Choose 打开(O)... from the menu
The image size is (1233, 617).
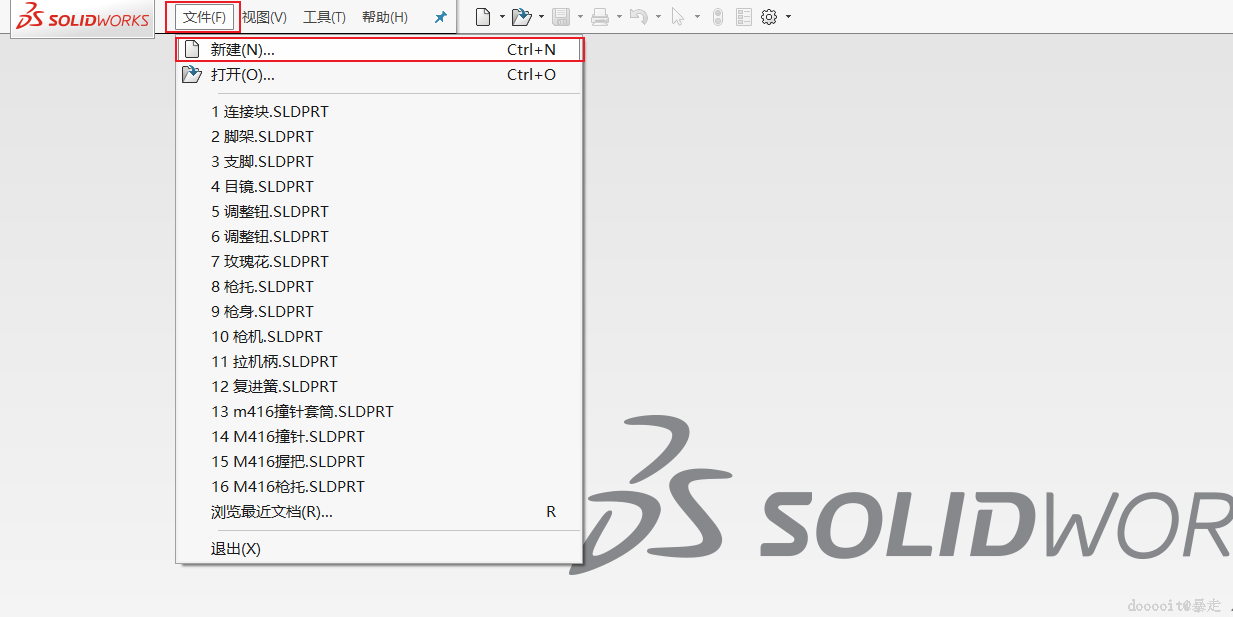pos(379,74)
